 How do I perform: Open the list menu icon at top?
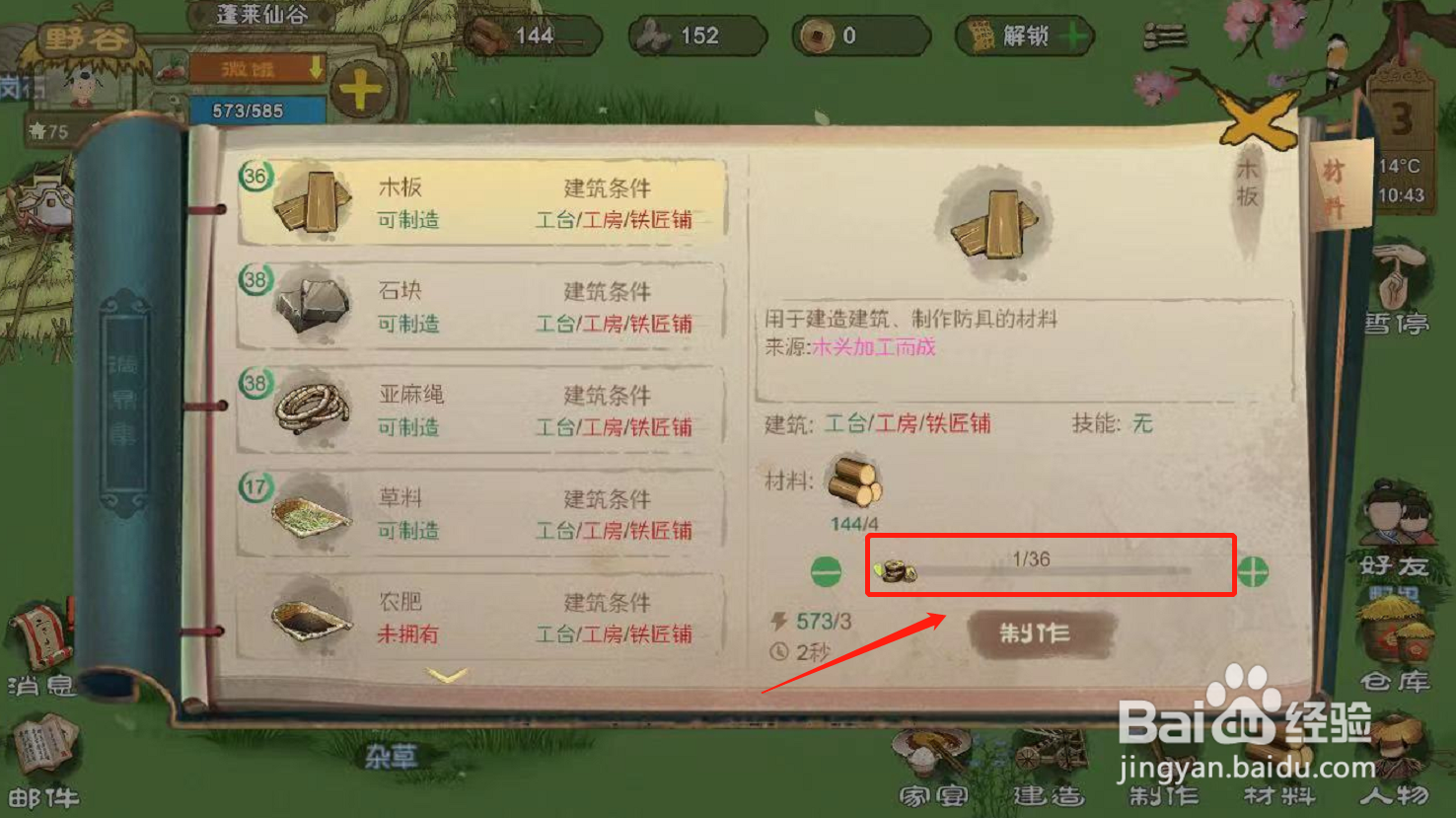(x=1165, y=37)
